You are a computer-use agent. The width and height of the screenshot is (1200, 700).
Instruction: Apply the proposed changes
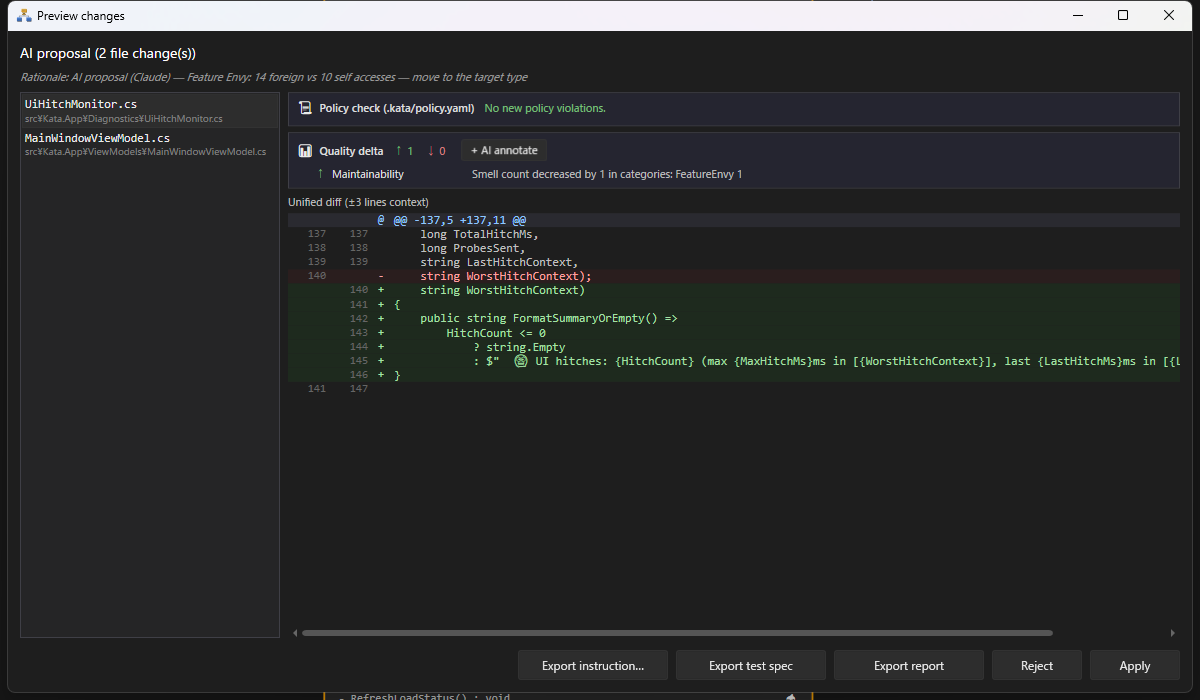point(1135,665)
